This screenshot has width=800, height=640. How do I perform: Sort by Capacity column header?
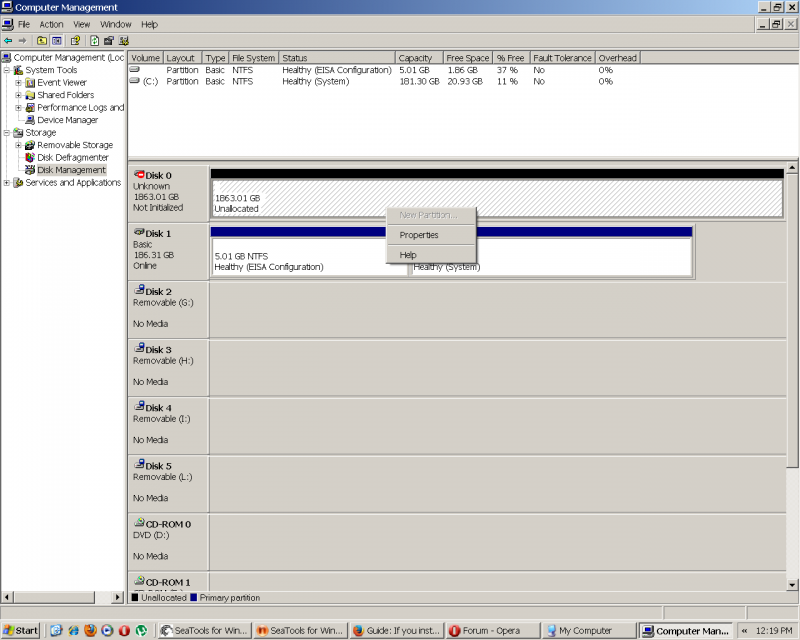click(x=418, y=58)
